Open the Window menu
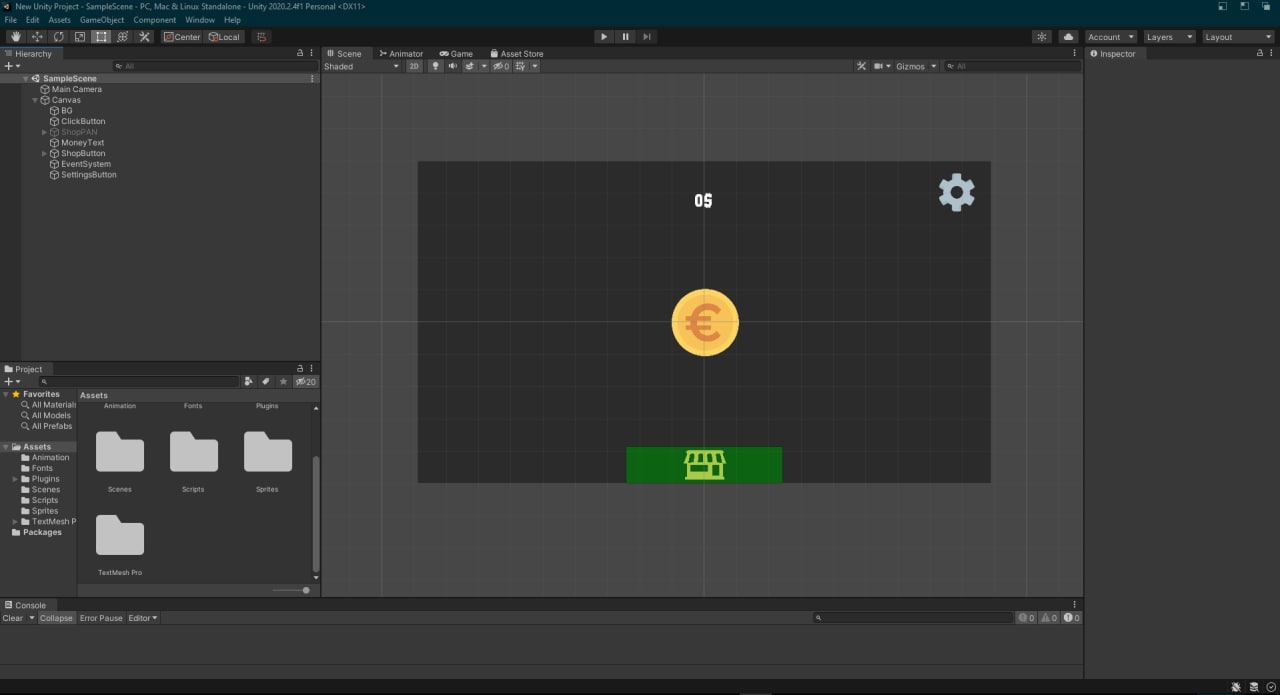This screenshot has height=695, width=1280. click(x=199, y=20)
